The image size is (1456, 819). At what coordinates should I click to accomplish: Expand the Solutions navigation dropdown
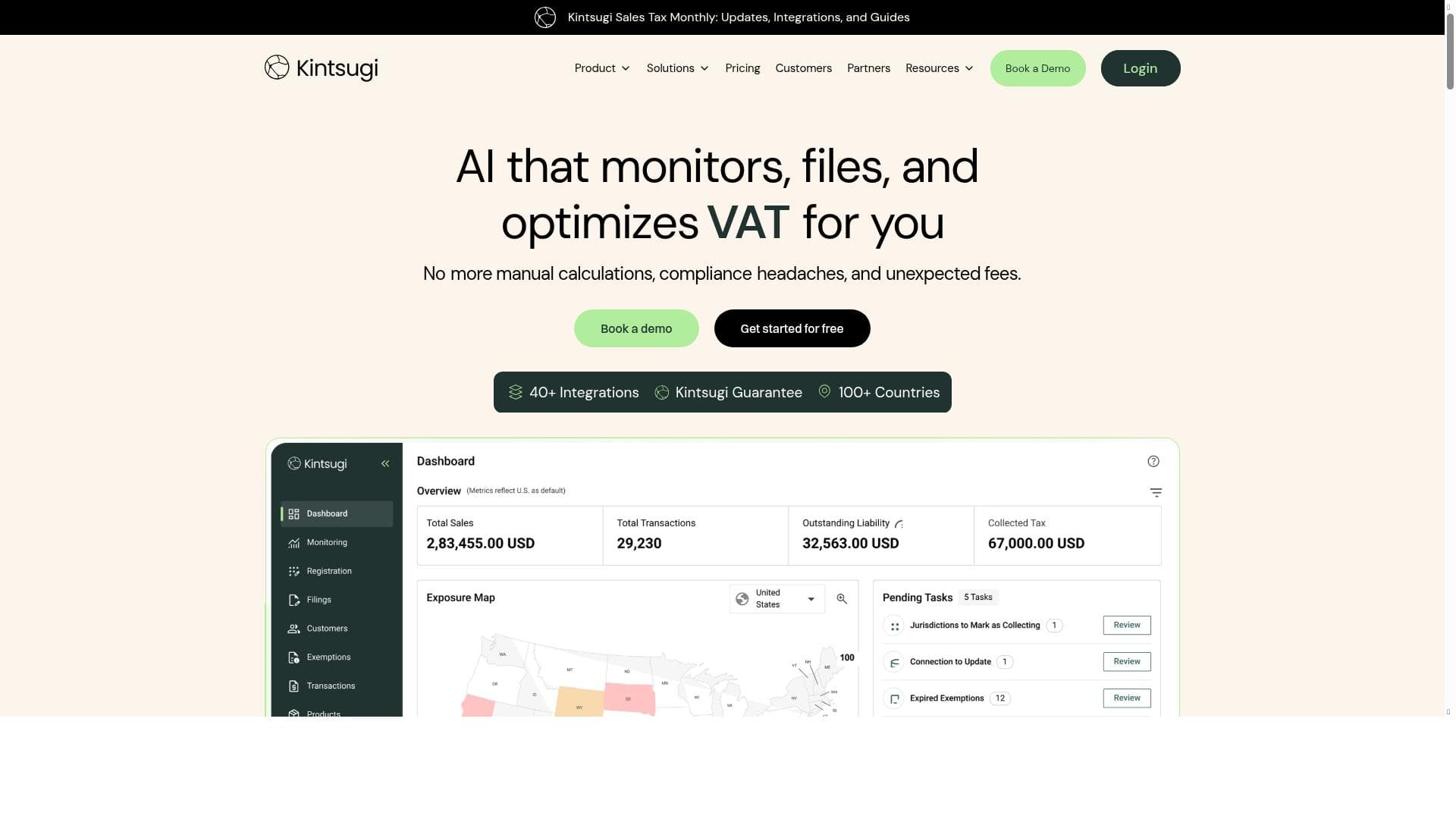tap(677, 68)
